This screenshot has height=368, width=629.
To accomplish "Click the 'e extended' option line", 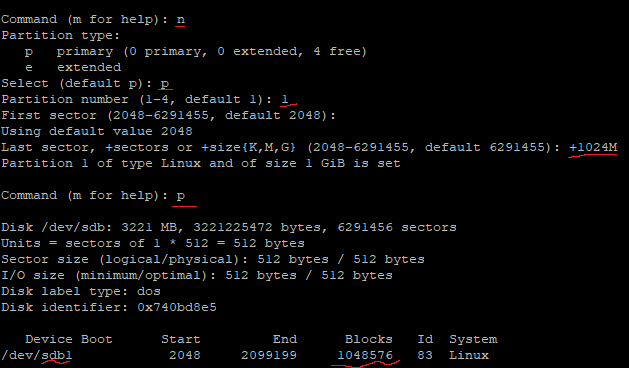I will pos(73,67).
